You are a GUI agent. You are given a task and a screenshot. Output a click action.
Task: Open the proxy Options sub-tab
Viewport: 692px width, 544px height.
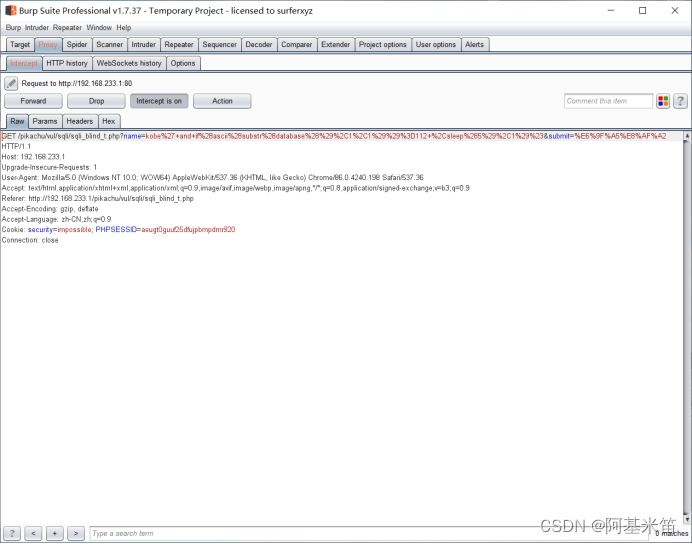click(x=183, y=64)
